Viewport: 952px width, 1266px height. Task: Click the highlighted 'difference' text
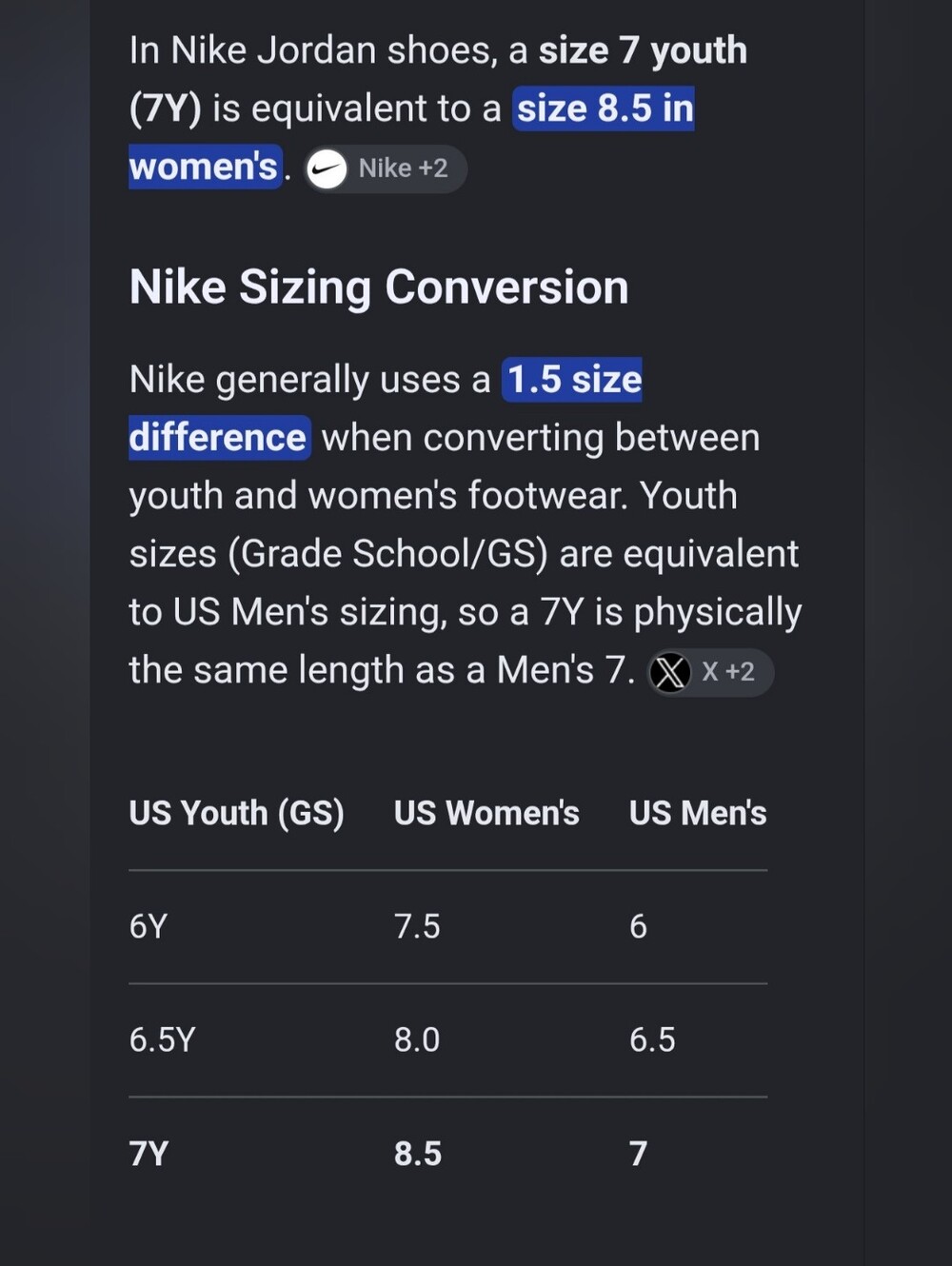click(219, 438)
